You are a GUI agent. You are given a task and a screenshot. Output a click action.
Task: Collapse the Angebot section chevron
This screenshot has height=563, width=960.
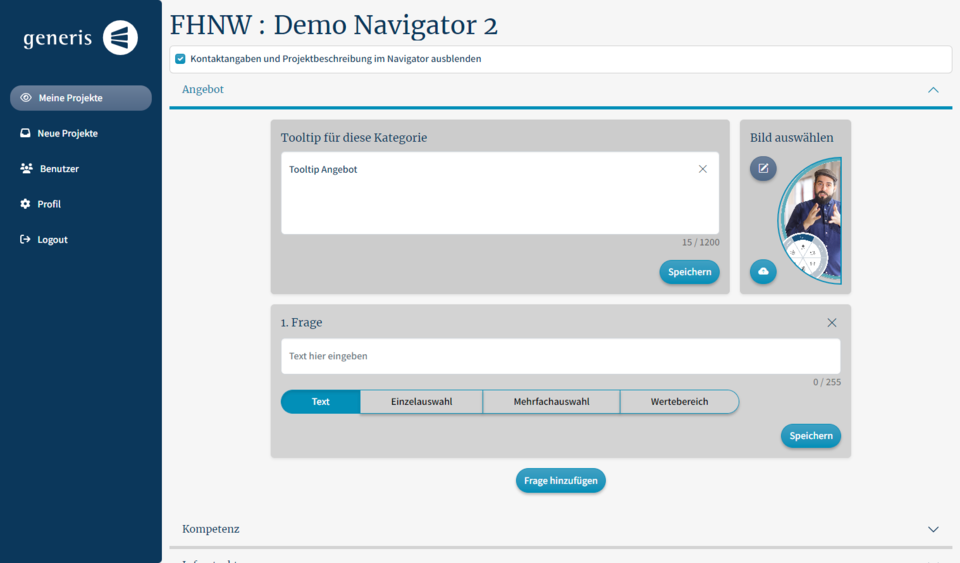933,90
